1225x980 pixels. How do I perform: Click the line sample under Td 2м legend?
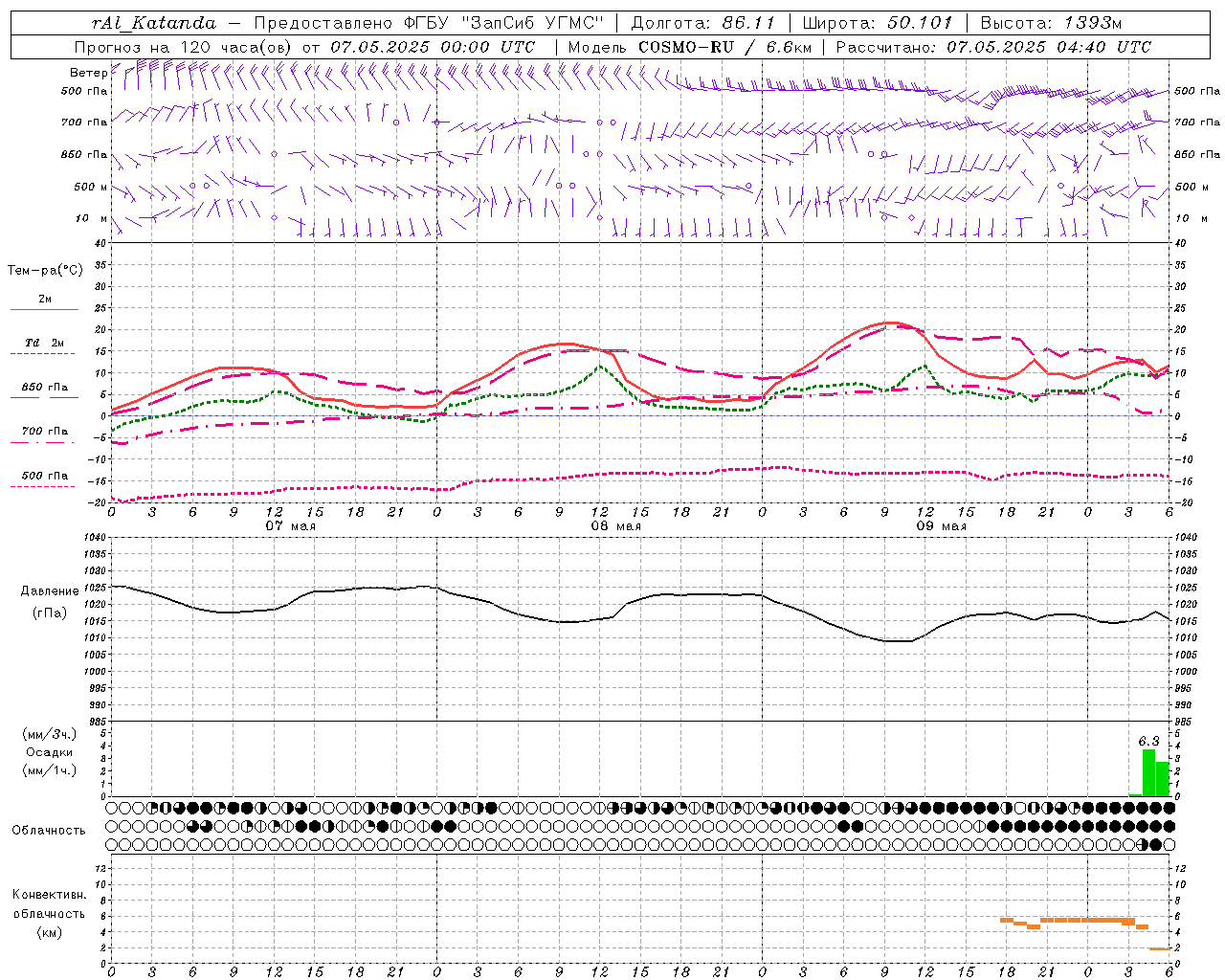pyautogui.click(x=44, y=354)
